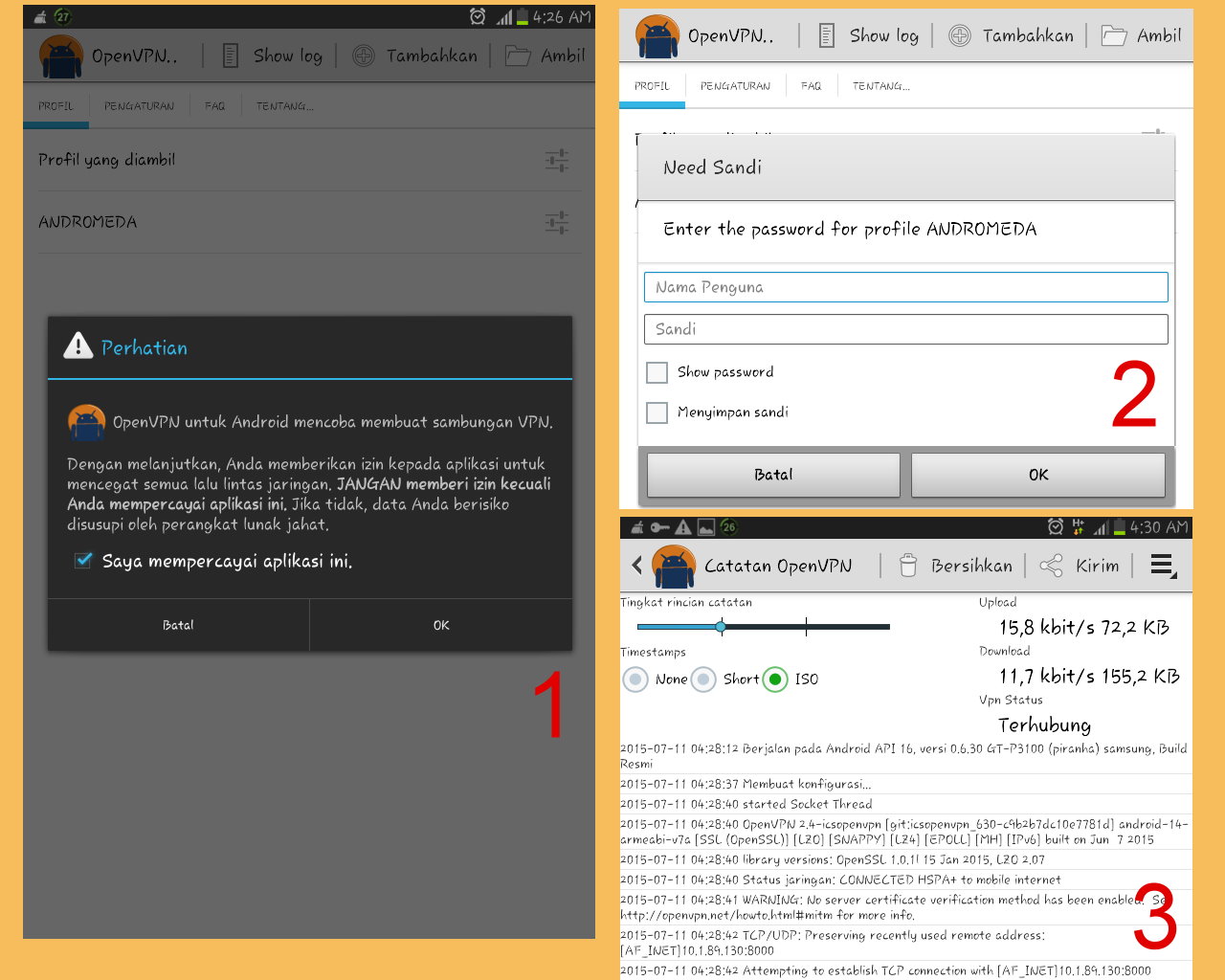Tap Download value 11,7 kbit/s

(x=1047, y=677)
